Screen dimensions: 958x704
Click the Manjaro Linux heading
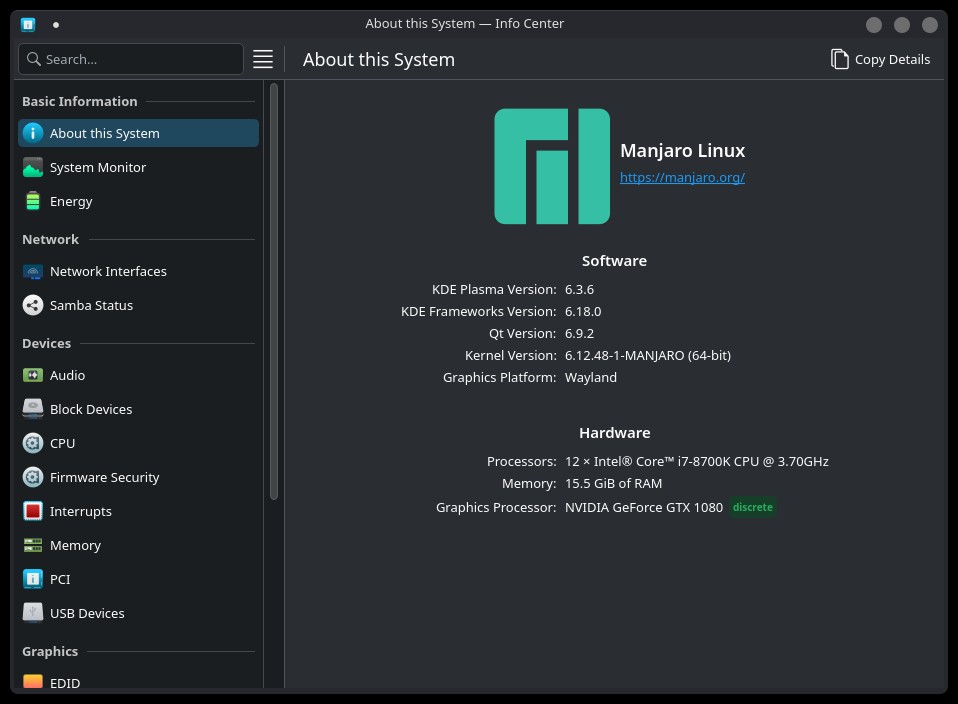click(x=682, y=150)
